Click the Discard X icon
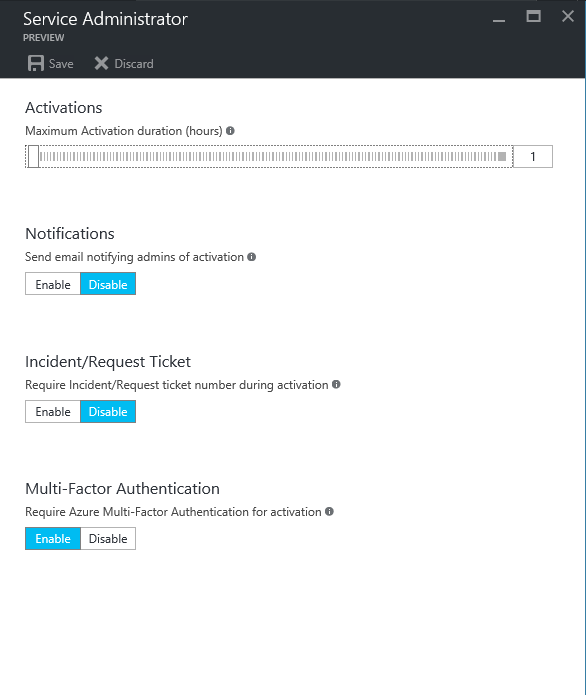Image resolution: width=586 pixels, height=695 pixels. [101, 63]
